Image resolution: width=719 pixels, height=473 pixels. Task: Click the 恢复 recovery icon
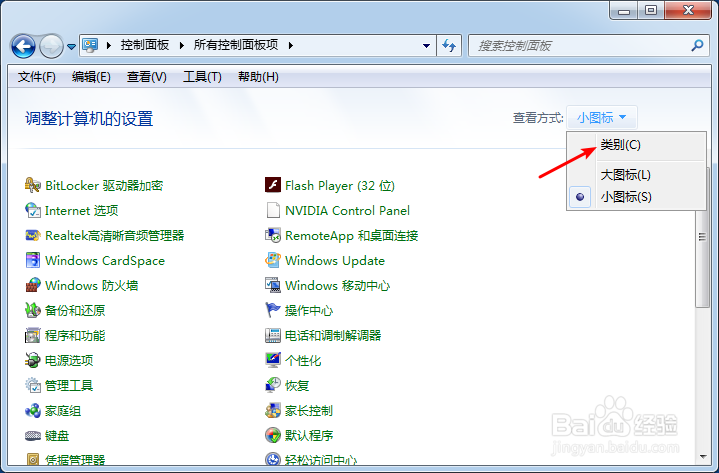[x=273, y=385]
